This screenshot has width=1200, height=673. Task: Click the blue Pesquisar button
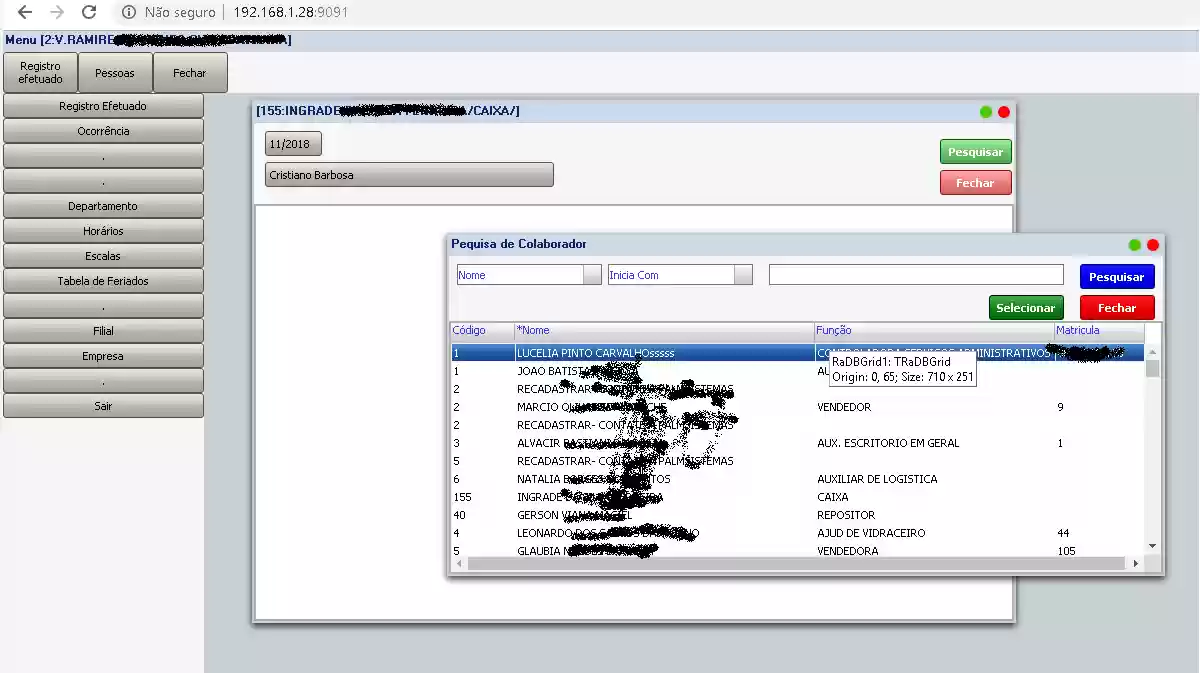[x=1117, y=276]
